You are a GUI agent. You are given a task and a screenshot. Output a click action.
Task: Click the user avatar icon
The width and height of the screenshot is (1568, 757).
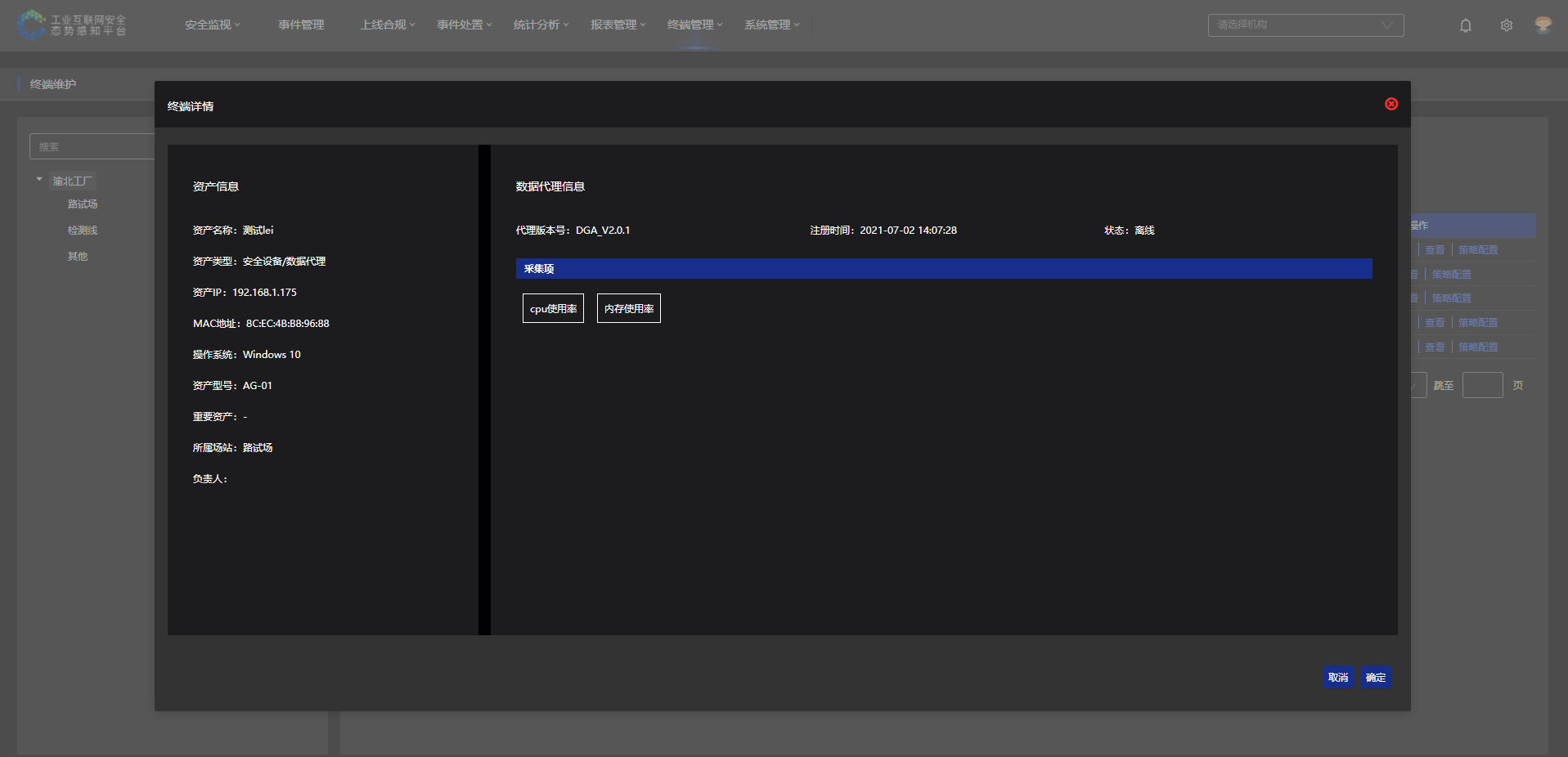(1543, 25)
